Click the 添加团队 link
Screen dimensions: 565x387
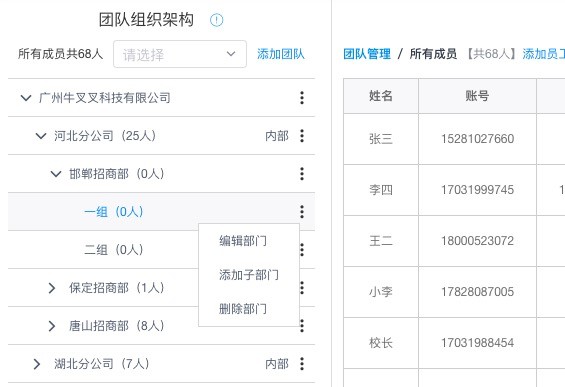point(281,54)
